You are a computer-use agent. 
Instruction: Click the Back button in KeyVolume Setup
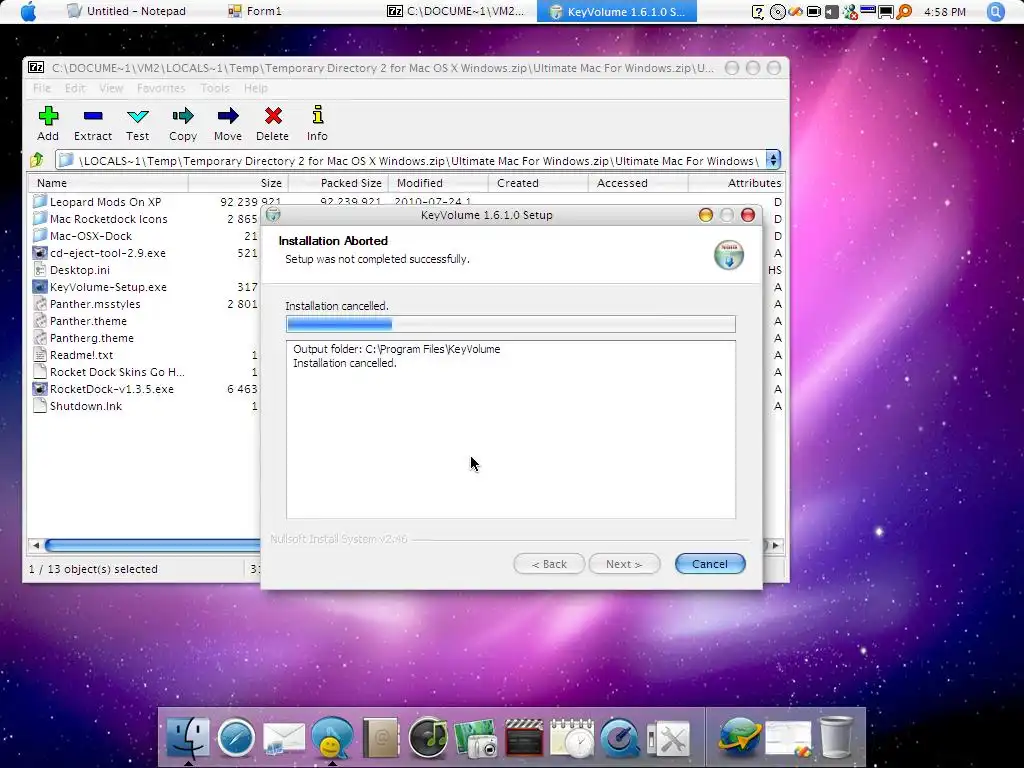coord(549,564)
